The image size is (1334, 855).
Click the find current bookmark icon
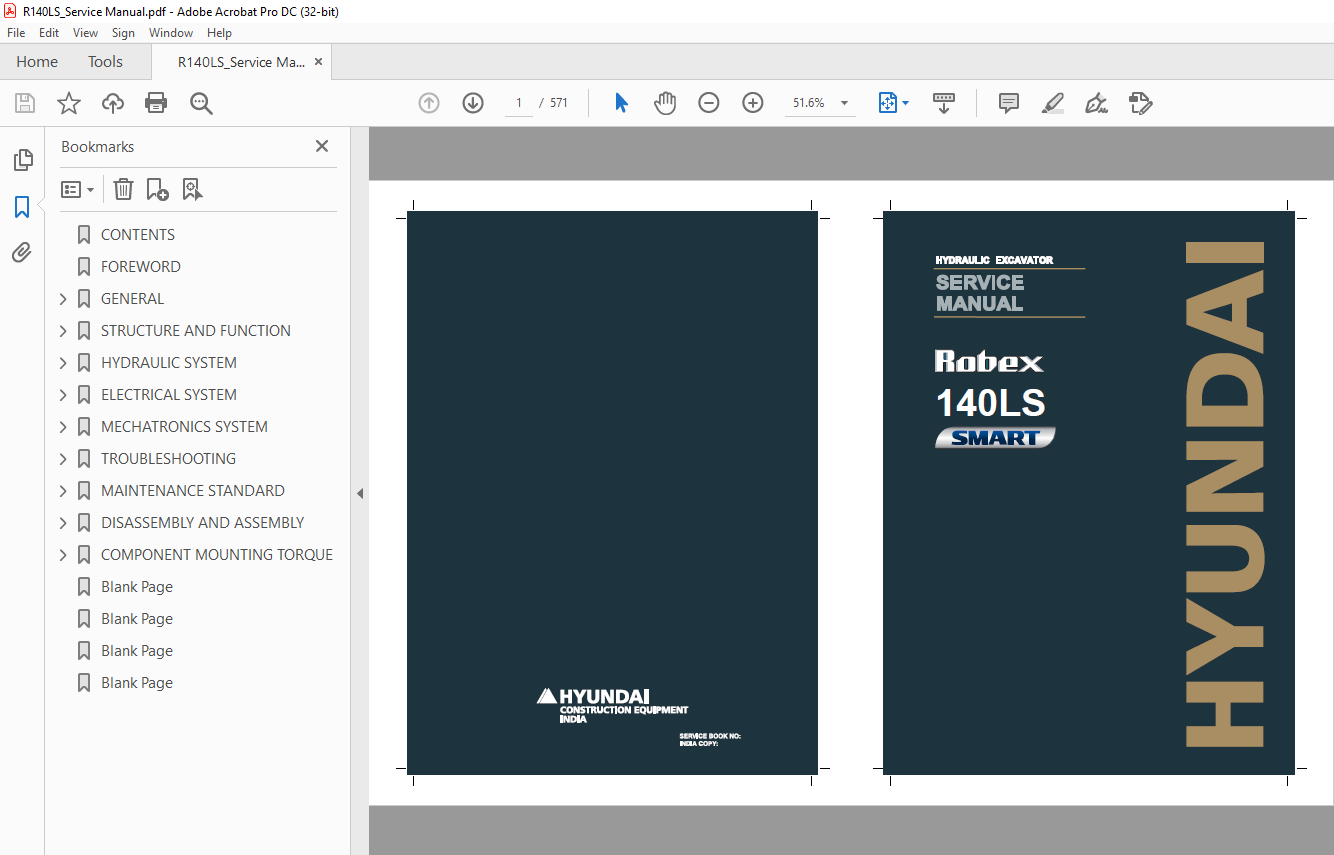192,189
